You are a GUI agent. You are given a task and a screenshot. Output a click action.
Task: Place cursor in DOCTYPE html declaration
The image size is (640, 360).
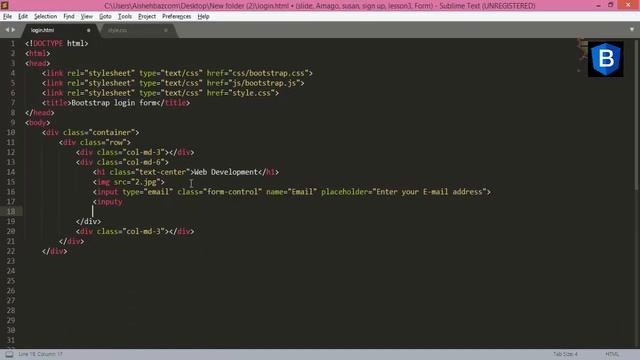point(57,43)
